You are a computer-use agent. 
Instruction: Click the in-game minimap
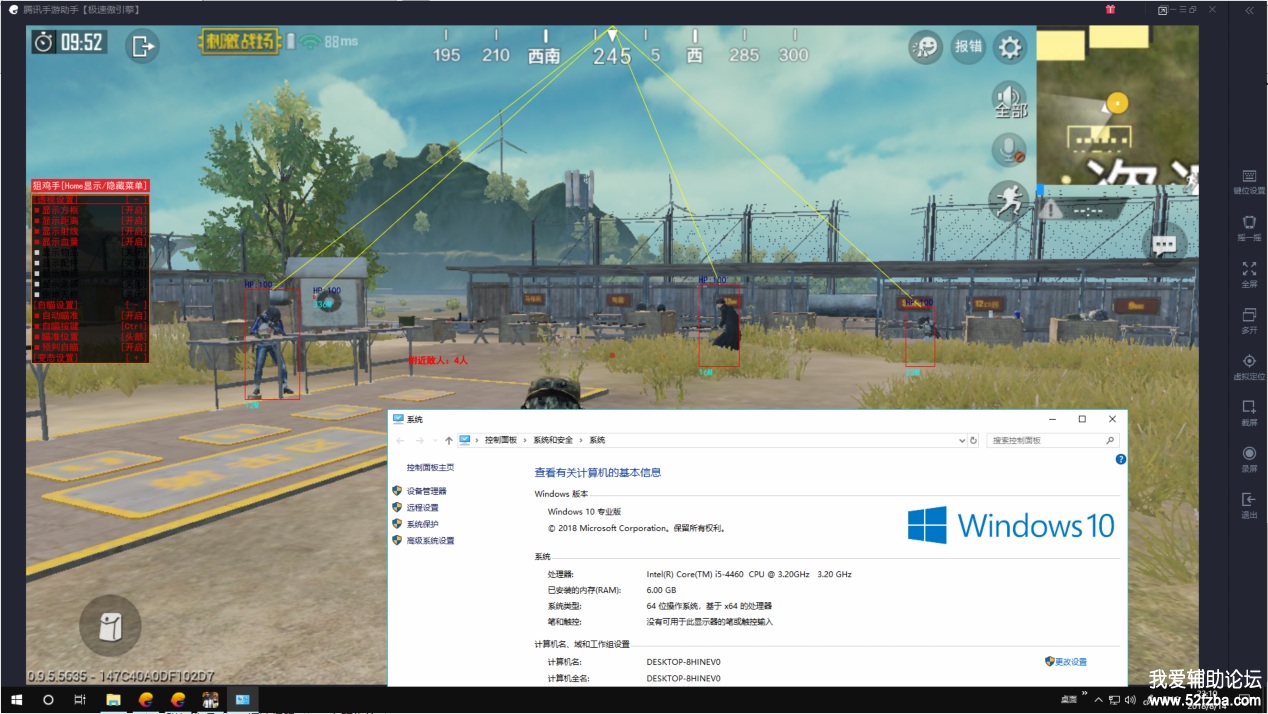point(1117,105)
